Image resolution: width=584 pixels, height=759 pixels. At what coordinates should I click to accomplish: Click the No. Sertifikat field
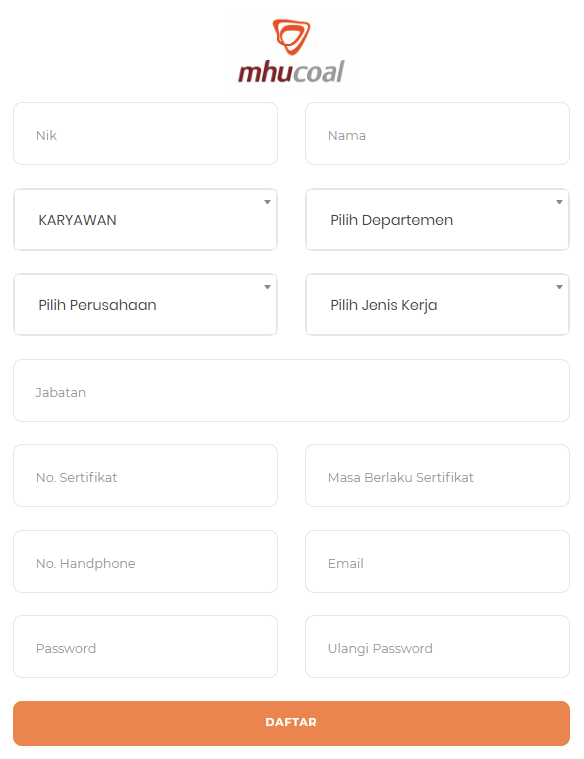point(145,476)
